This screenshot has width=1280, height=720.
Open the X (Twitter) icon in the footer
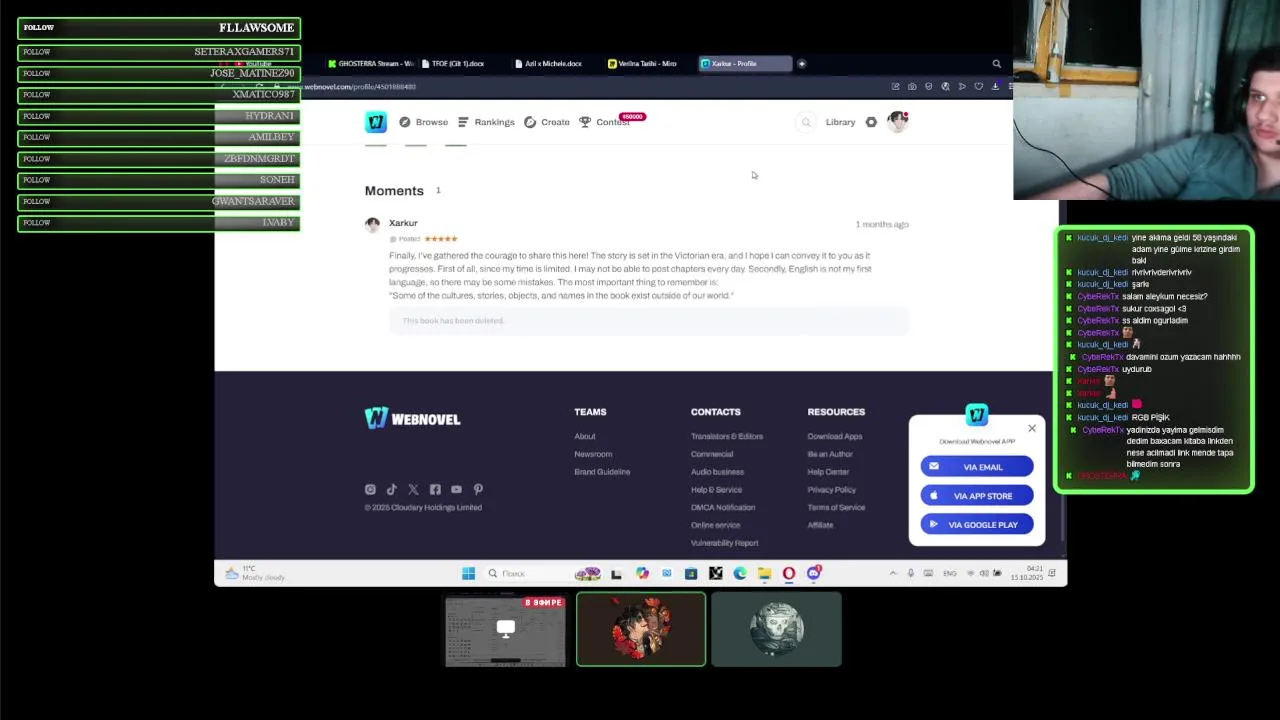(413, 489)
